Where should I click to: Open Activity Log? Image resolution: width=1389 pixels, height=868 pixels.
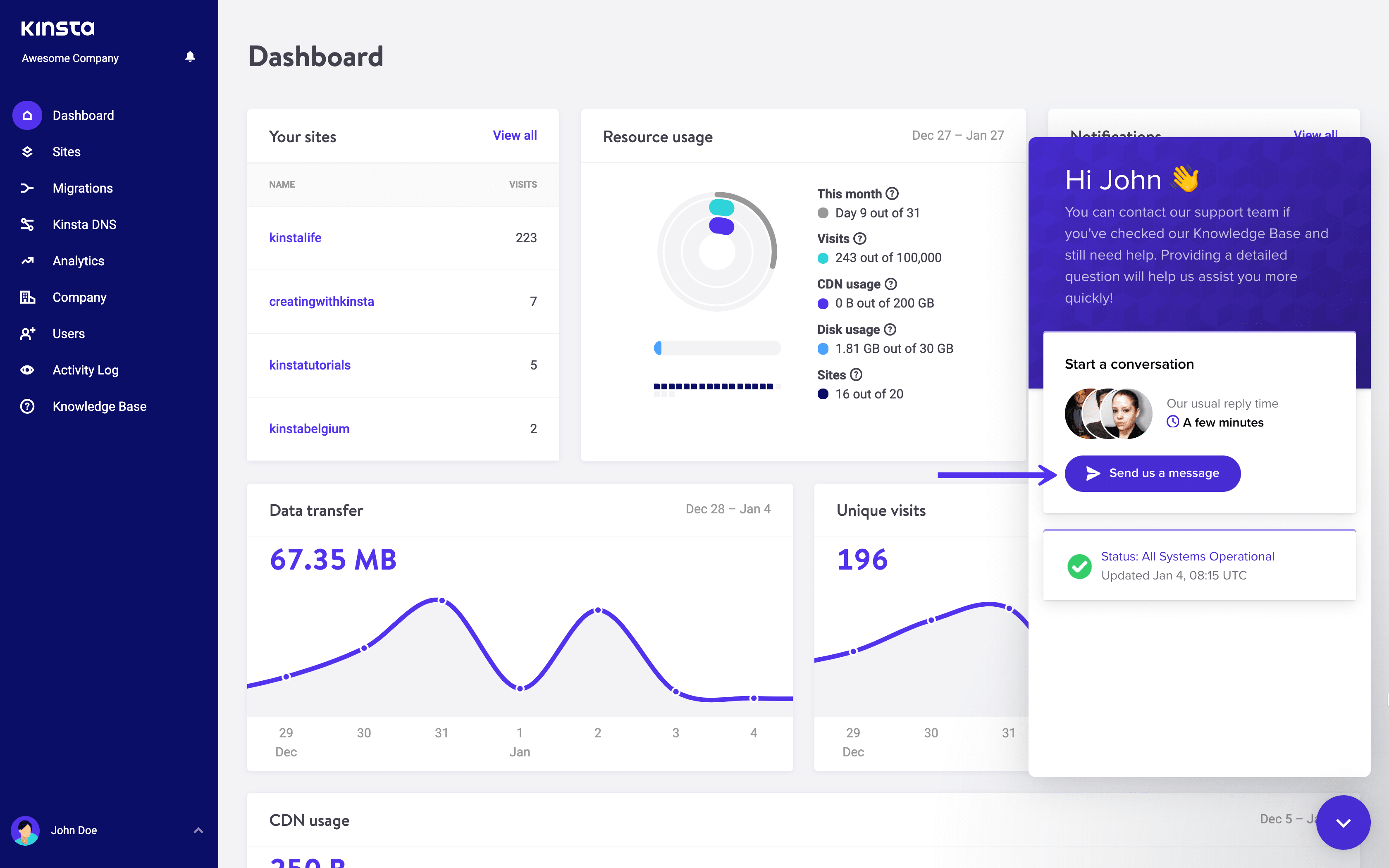(x=86, y=370)
